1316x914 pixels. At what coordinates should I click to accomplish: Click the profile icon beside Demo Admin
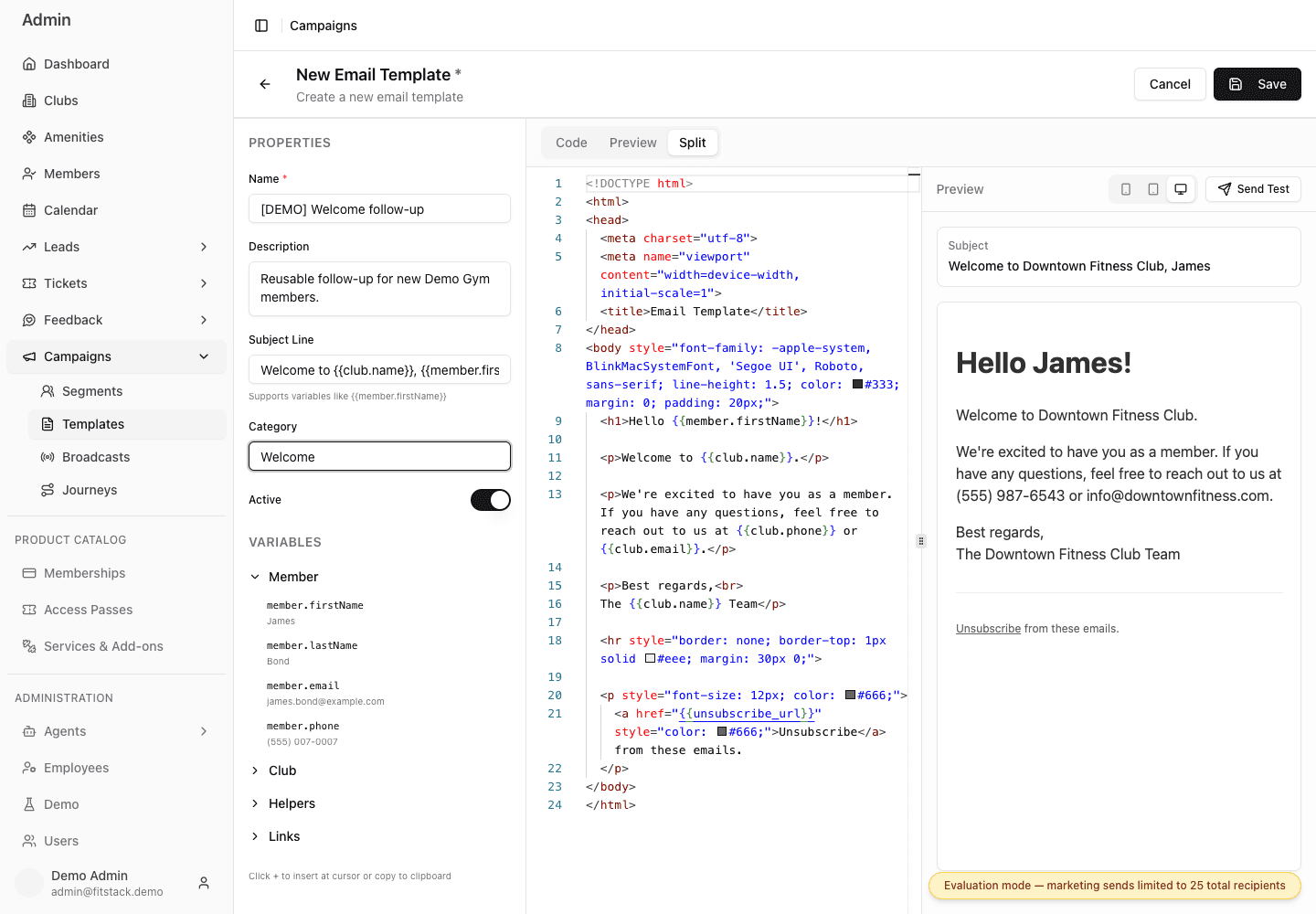pos(204,883)
